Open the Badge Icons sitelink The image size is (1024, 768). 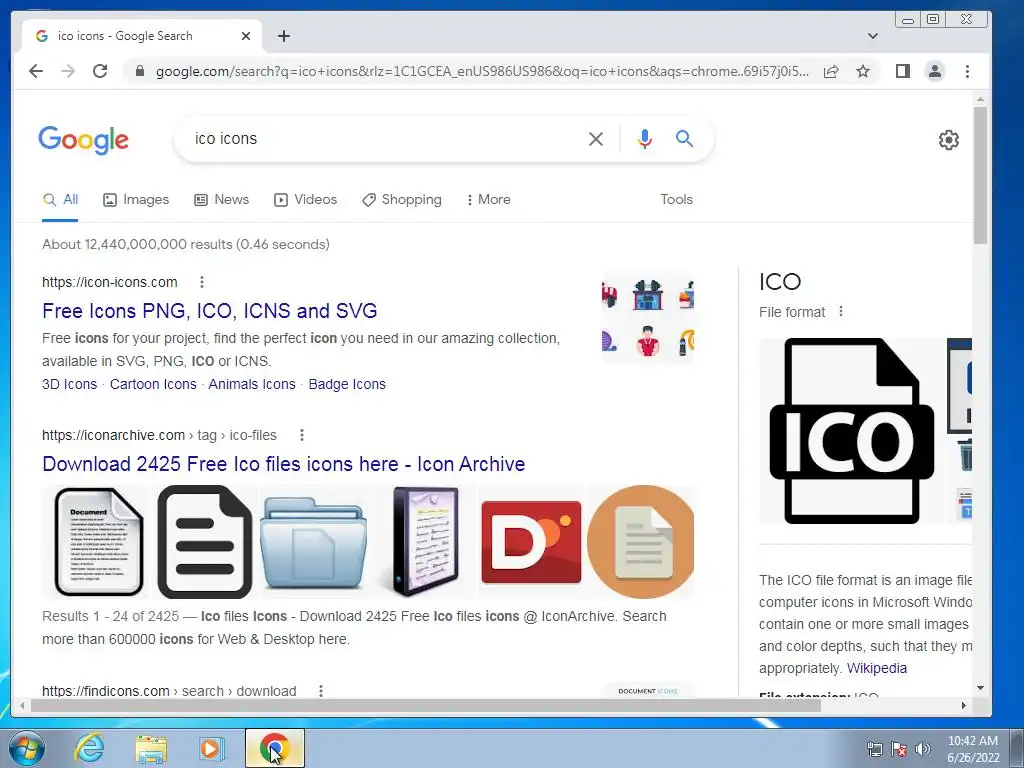tap(347, 384)
